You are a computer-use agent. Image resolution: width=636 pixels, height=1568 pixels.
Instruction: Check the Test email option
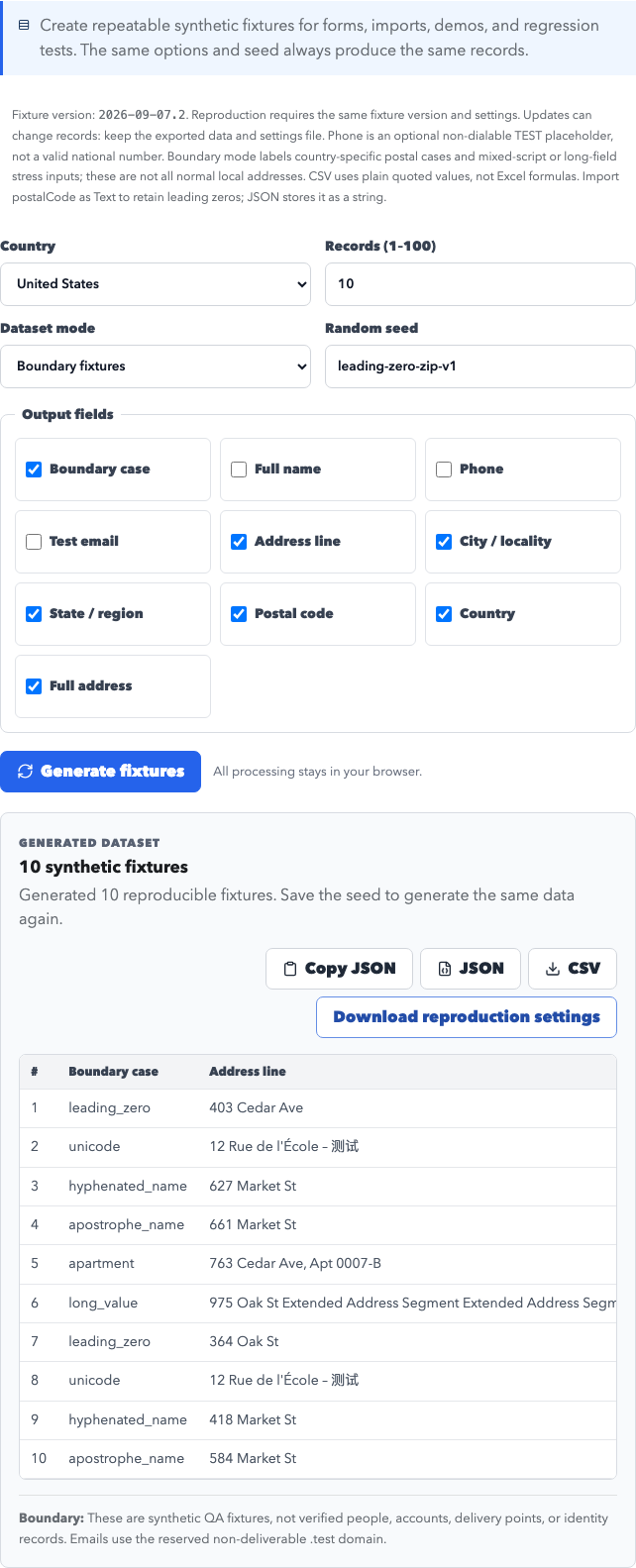(34, 542)
